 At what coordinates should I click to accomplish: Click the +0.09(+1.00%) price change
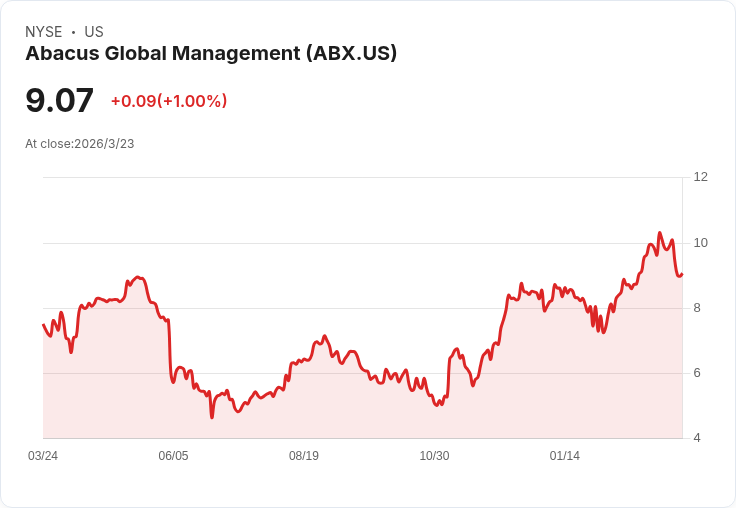(169, 101)
